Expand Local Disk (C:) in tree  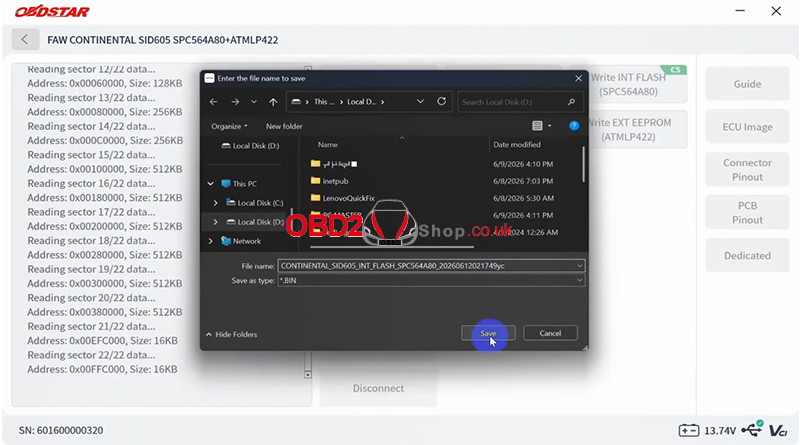[x=215, y=203]
